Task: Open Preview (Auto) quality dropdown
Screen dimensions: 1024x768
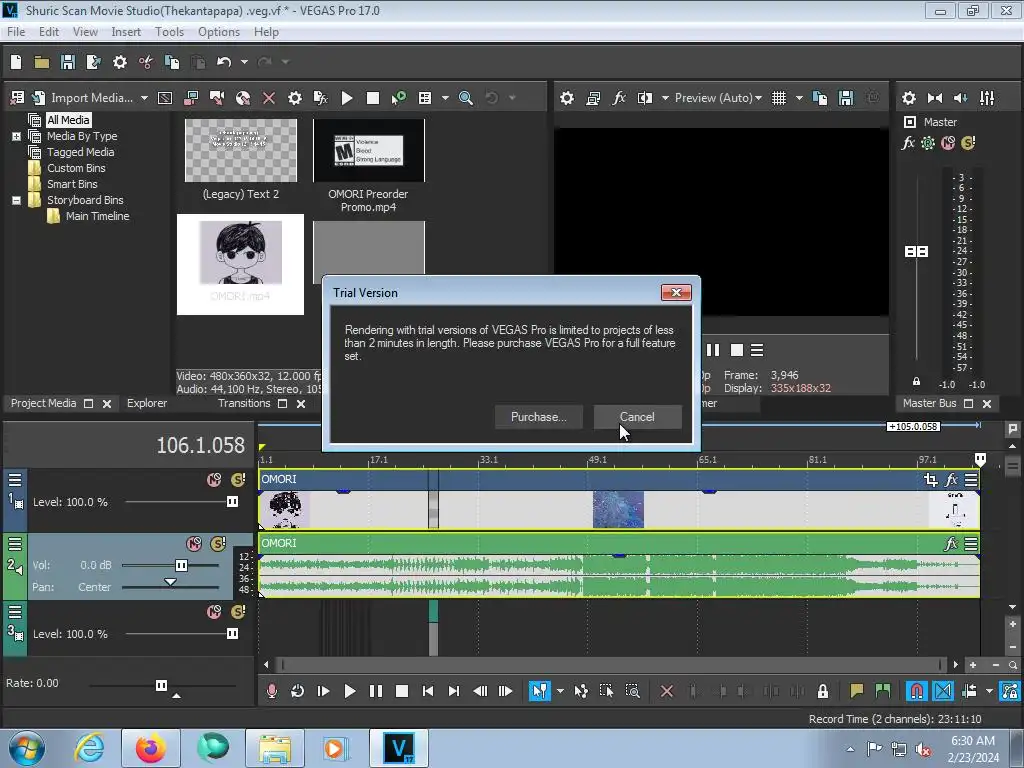Action: (x=718, y=98)
